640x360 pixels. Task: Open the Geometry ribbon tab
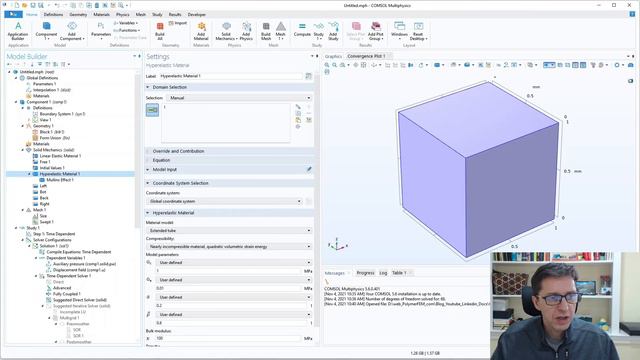click(x=78, y=15)
